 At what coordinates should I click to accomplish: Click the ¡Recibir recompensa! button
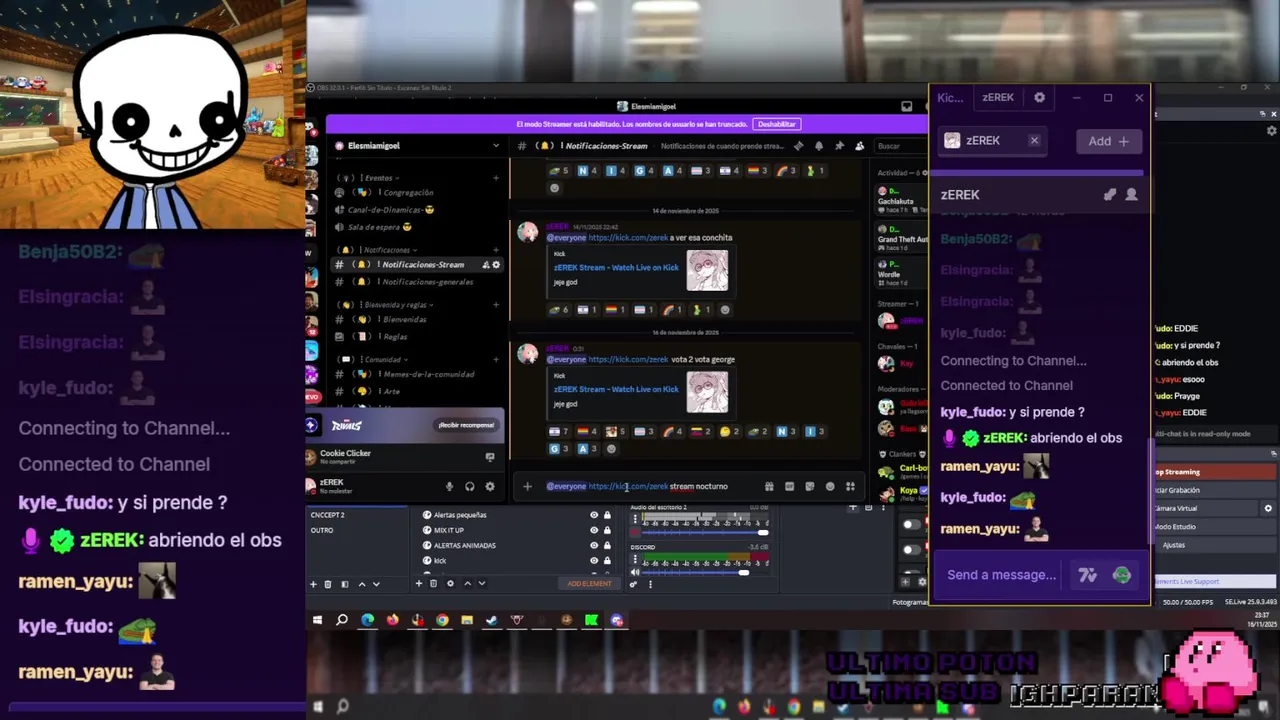coord(466,425)
